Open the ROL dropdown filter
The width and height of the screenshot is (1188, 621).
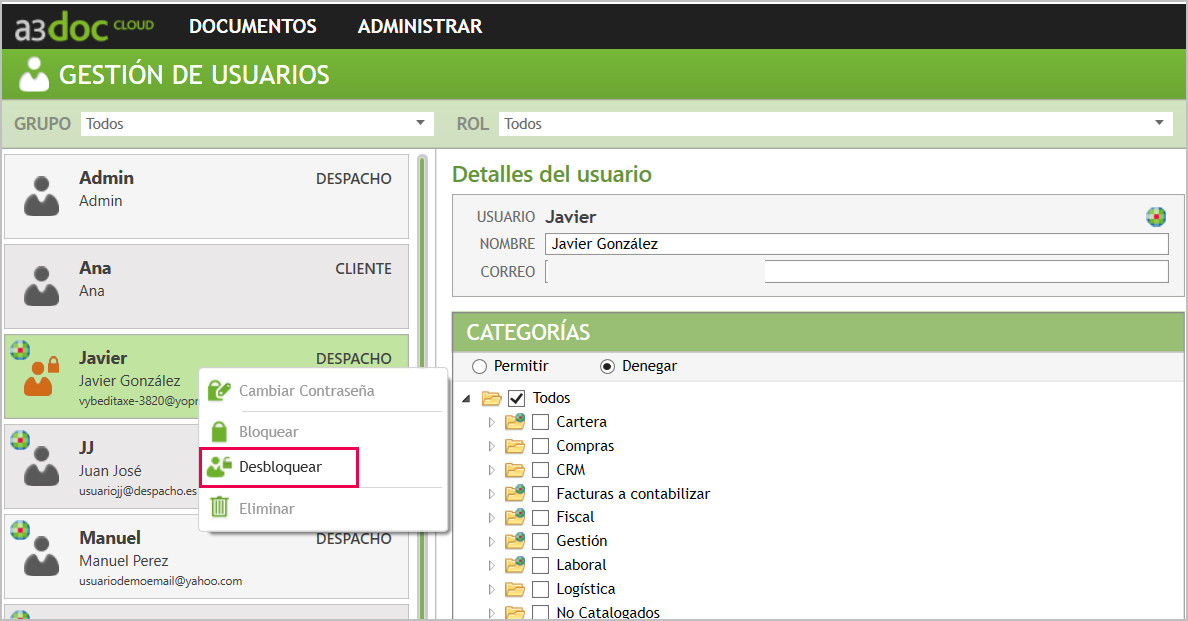click(x=834, y=124)
